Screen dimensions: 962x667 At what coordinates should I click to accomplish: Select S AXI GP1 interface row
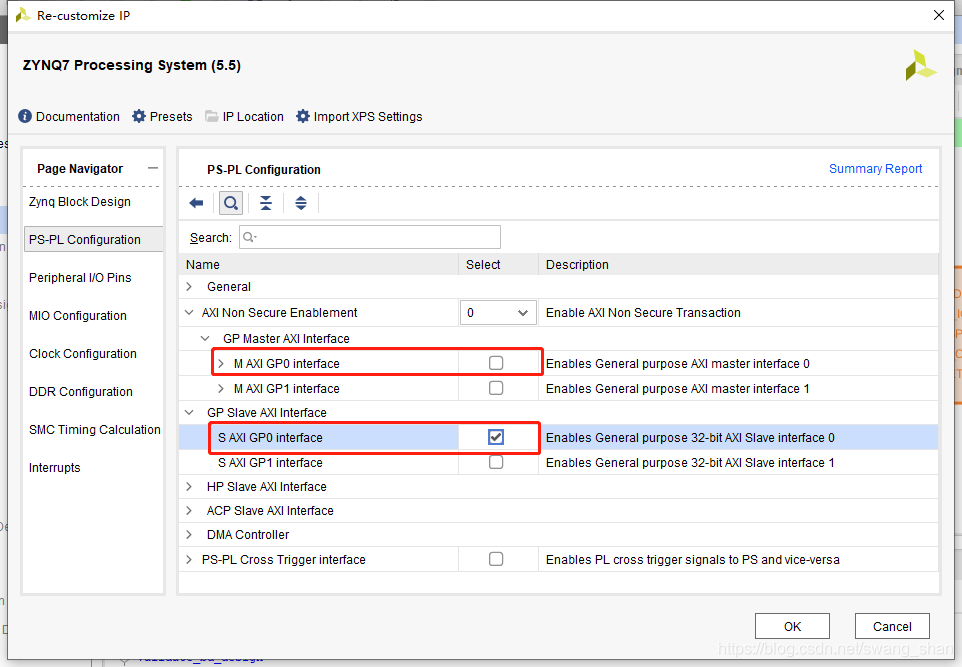558,463
